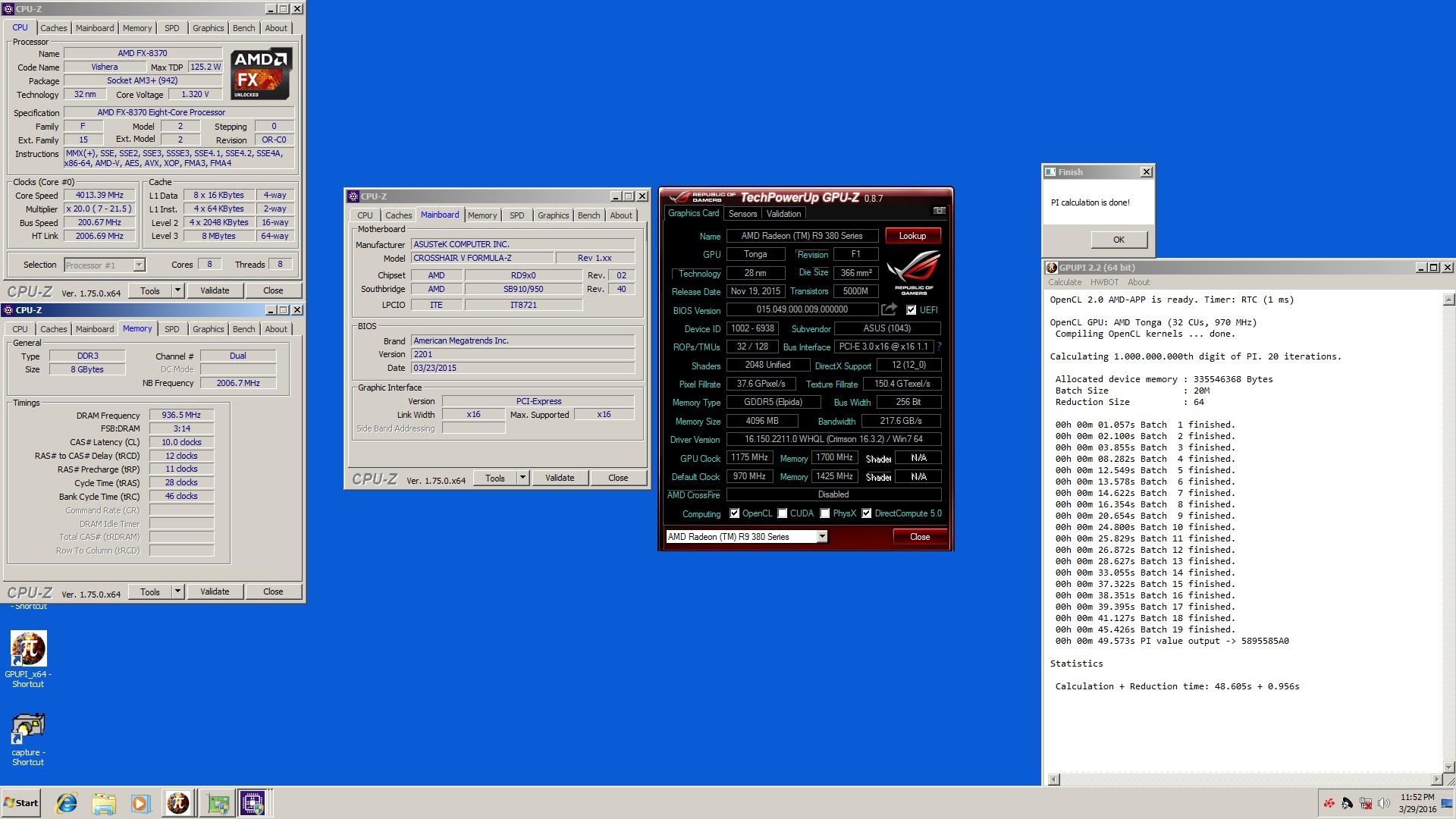Toggle the UEFI checkbox in GPU-Z
The width and height of the screenshot is (1456, 819).
911,309
